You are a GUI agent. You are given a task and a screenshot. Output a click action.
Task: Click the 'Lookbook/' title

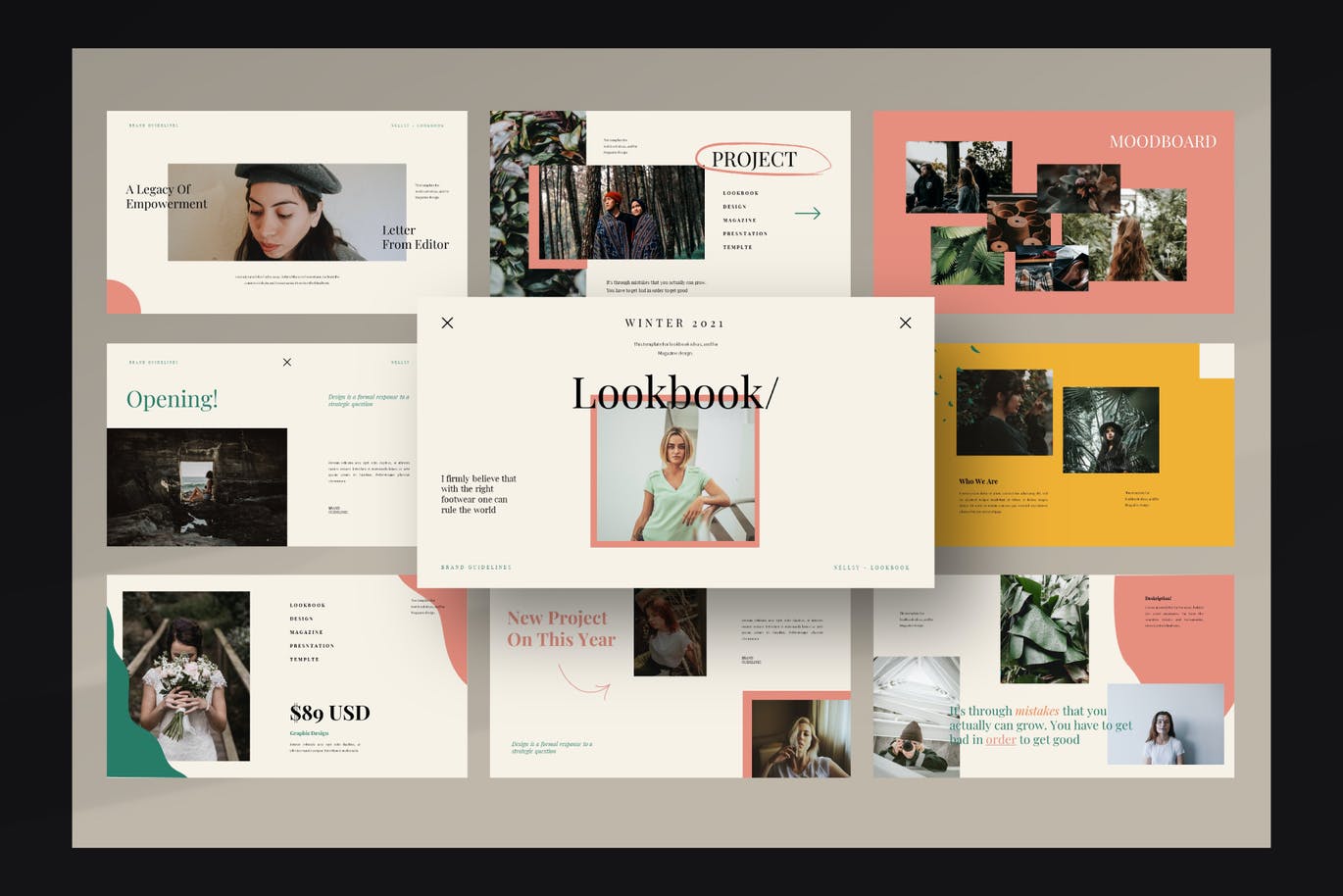[674, 392]
